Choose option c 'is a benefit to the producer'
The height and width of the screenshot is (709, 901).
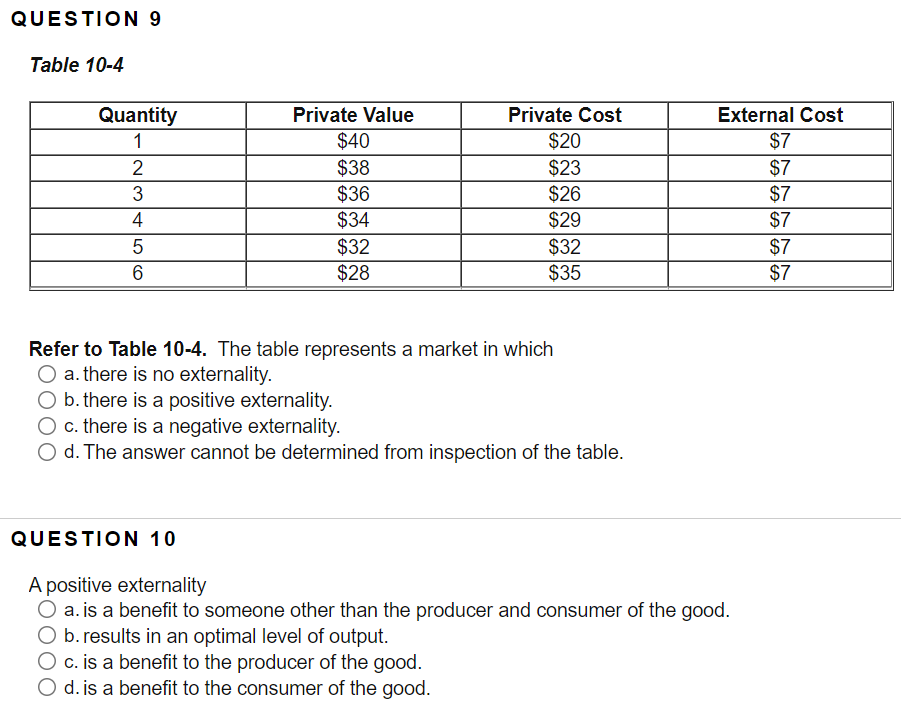pos(47,662)
